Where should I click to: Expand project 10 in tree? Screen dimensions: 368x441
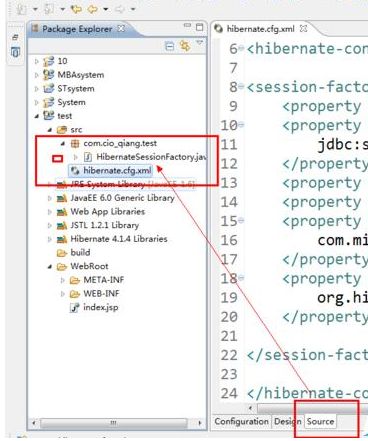pyautogui.click(x=37, y=61)
